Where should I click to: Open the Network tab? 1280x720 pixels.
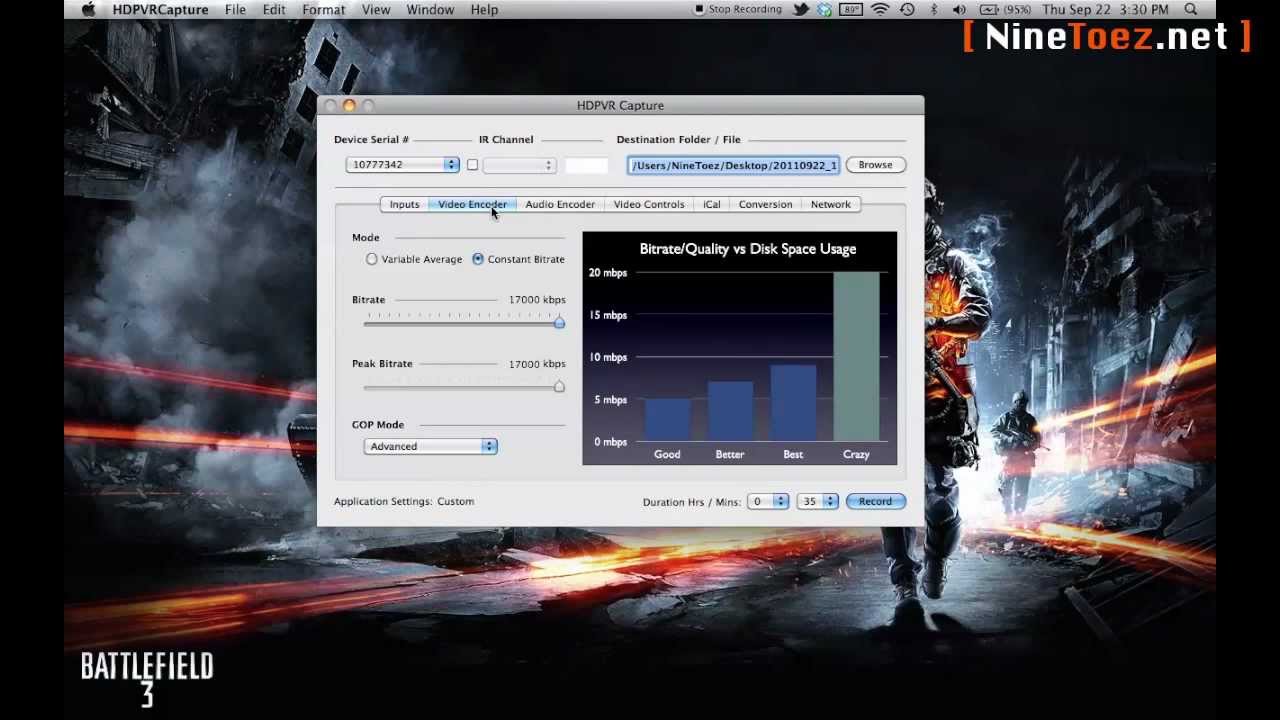[831, 204]
